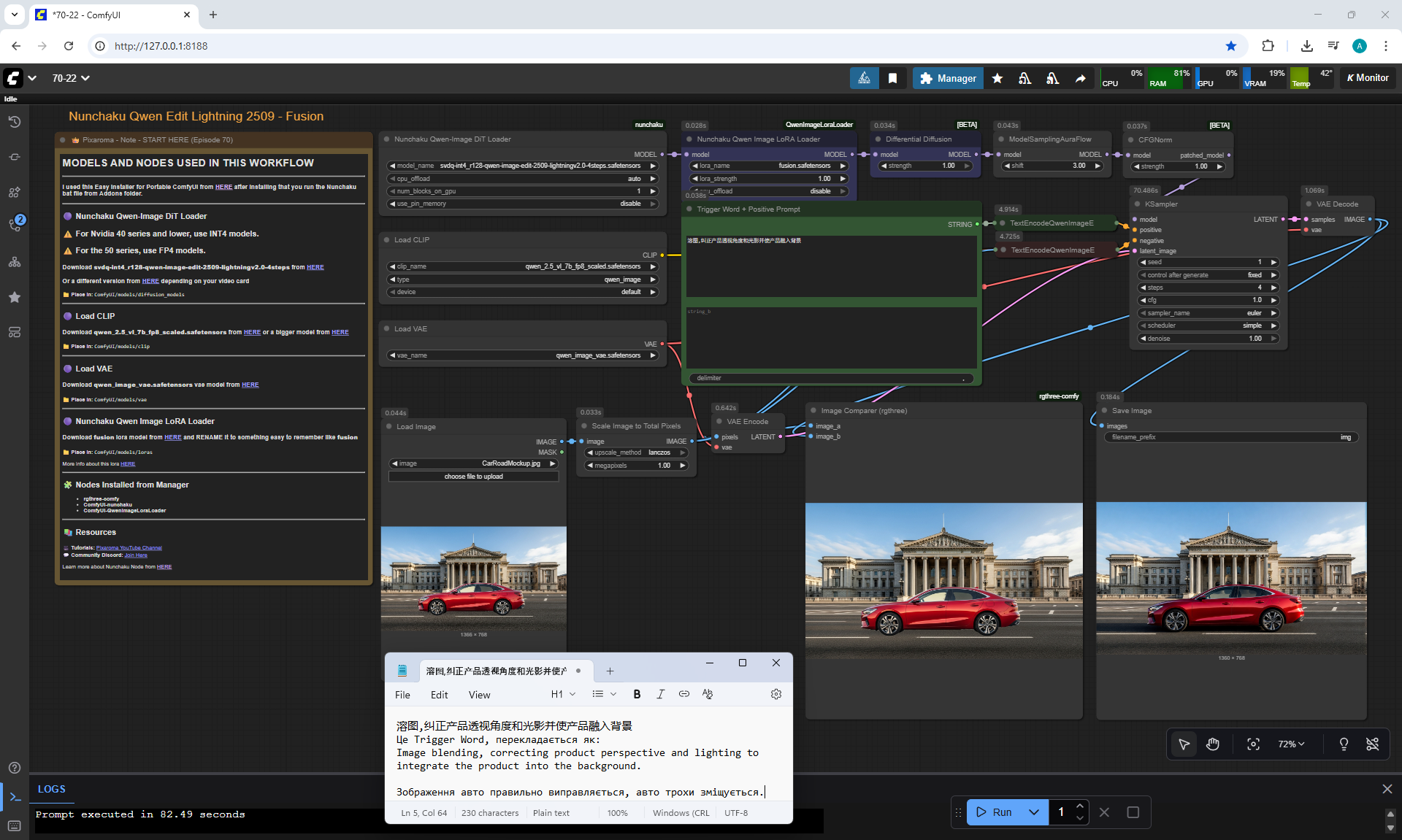This screenshot has width=1402, height=840.
Task: Open the Manager puzzle button
Action: tap(948, 78)
